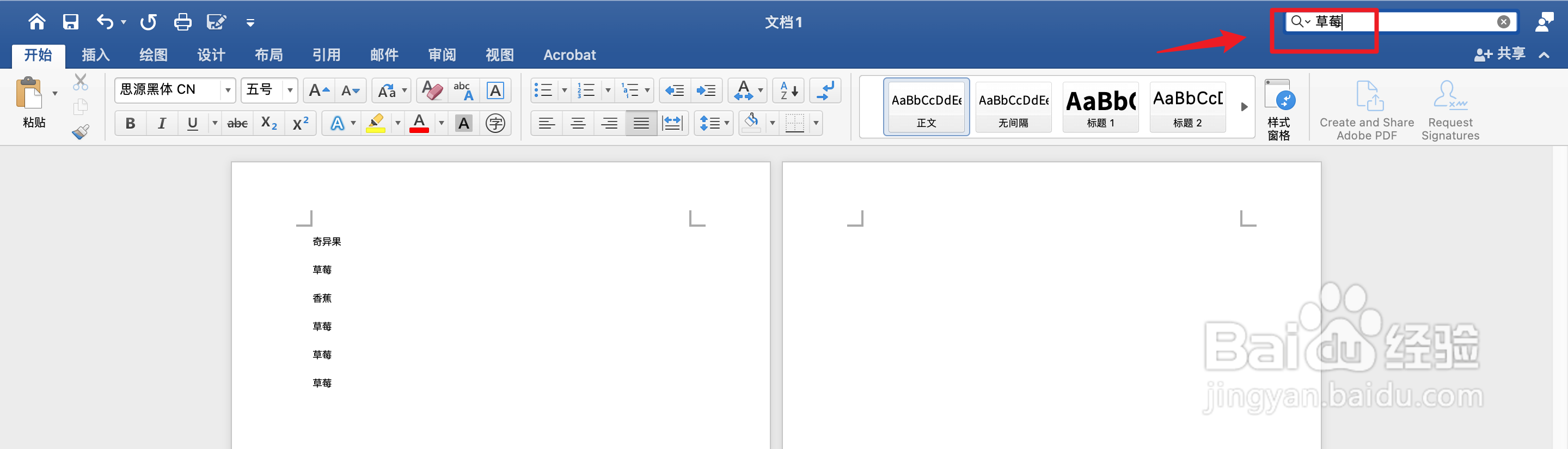The height and width of the screenshot is (449, 1568).
Task: Open borders dropdown arrow
Action: [x=816, y=124]
